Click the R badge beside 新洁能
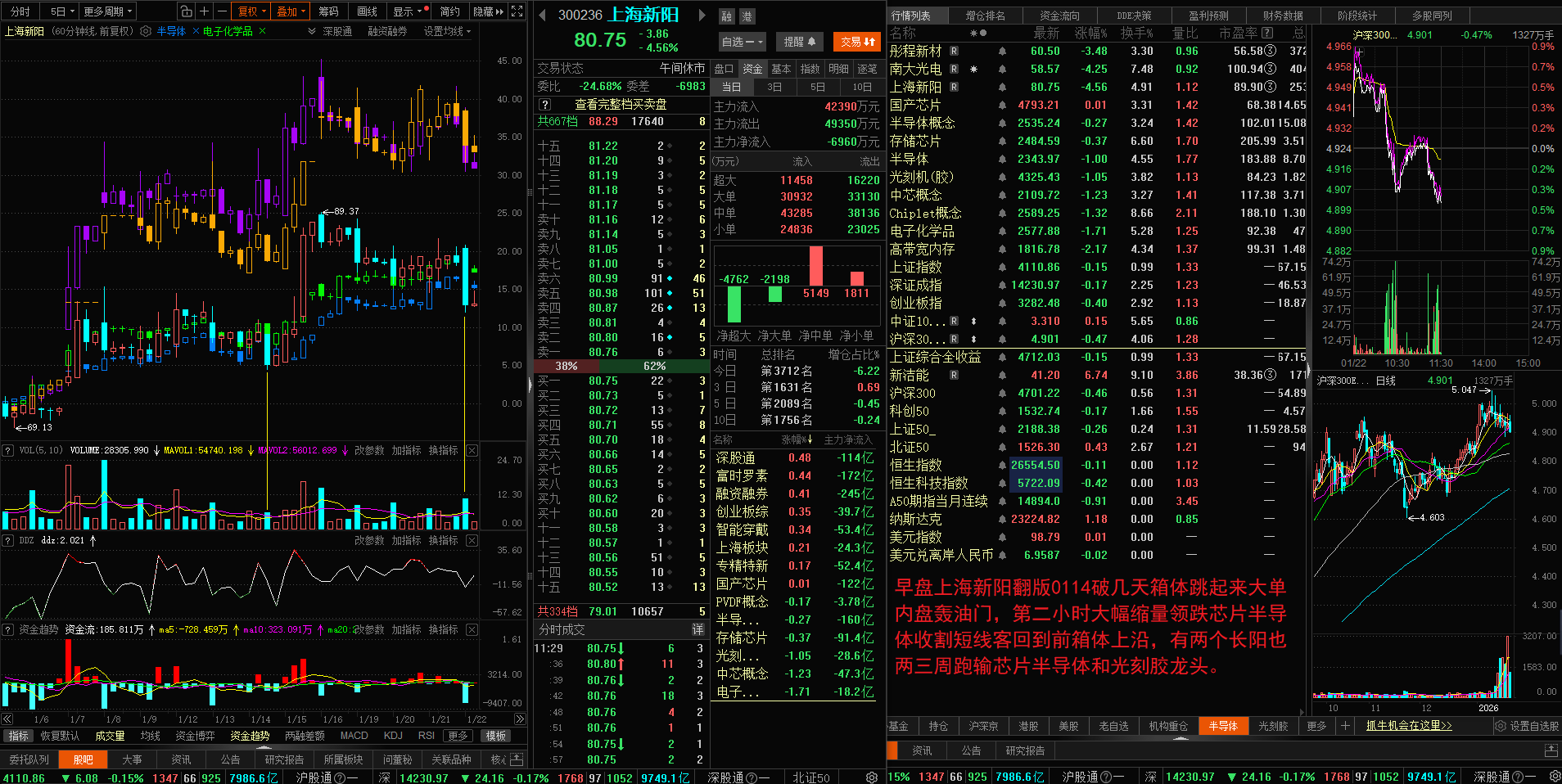 pos(954,375)
